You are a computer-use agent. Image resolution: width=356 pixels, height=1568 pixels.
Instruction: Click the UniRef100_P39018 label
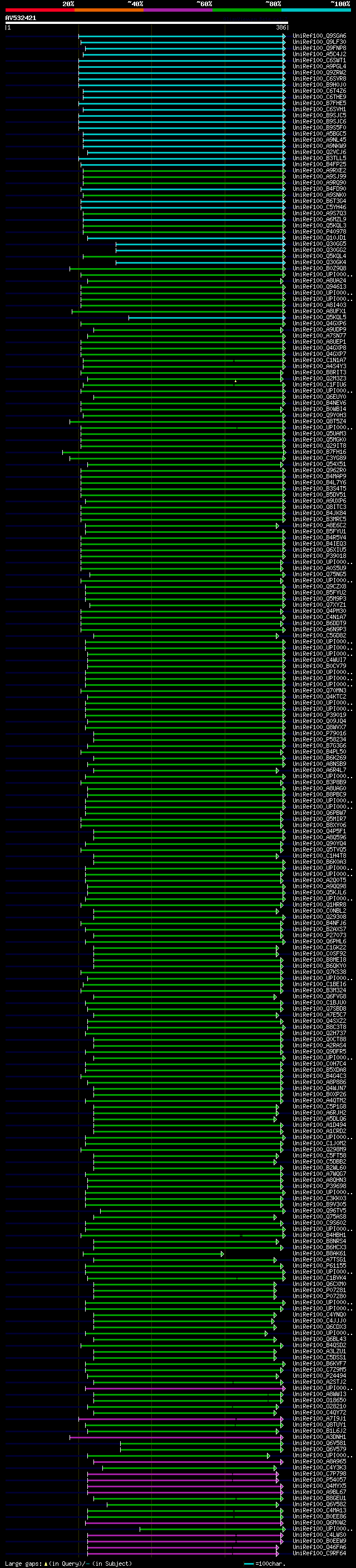point(319,556)
